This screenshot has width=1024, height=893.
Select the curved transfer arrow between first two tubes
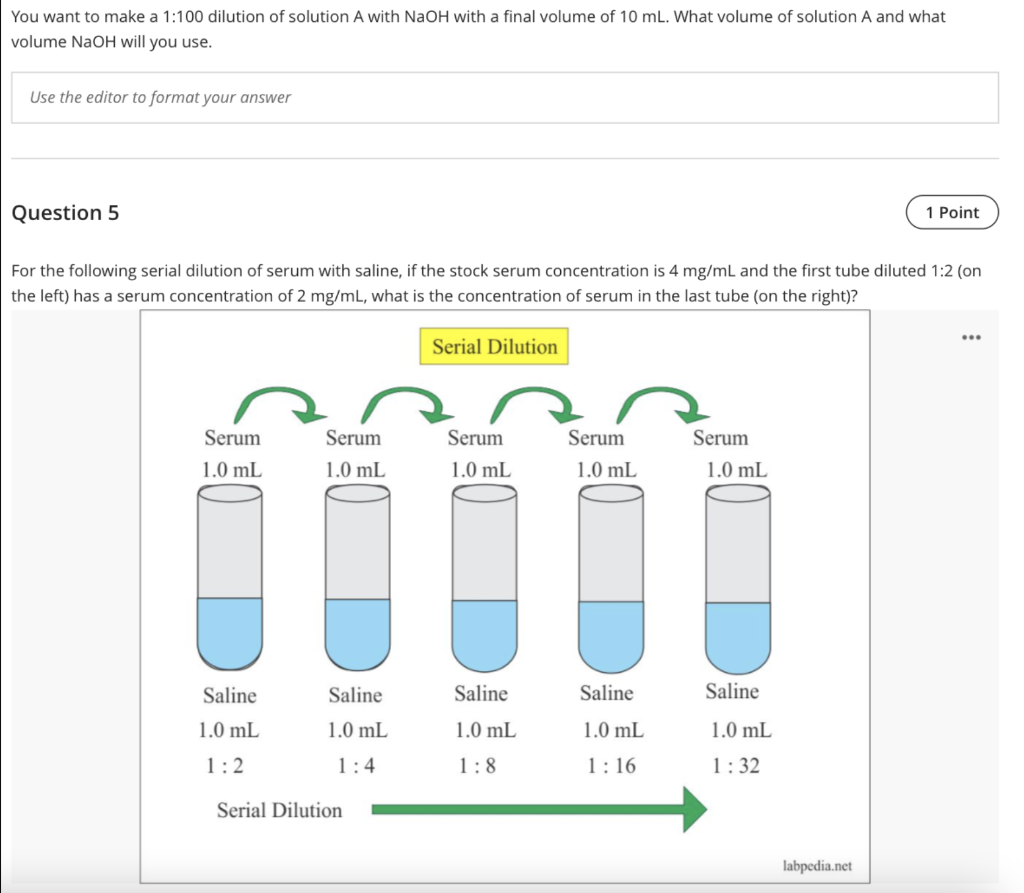(x=276, y=400)
